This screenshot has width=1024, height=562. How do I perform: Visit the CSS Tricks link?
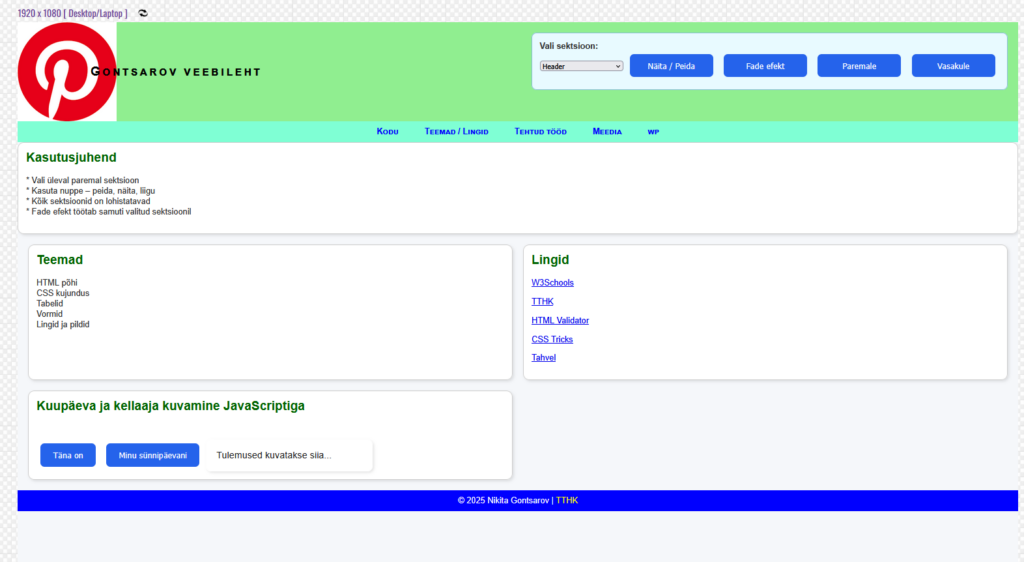click(552, 340)
